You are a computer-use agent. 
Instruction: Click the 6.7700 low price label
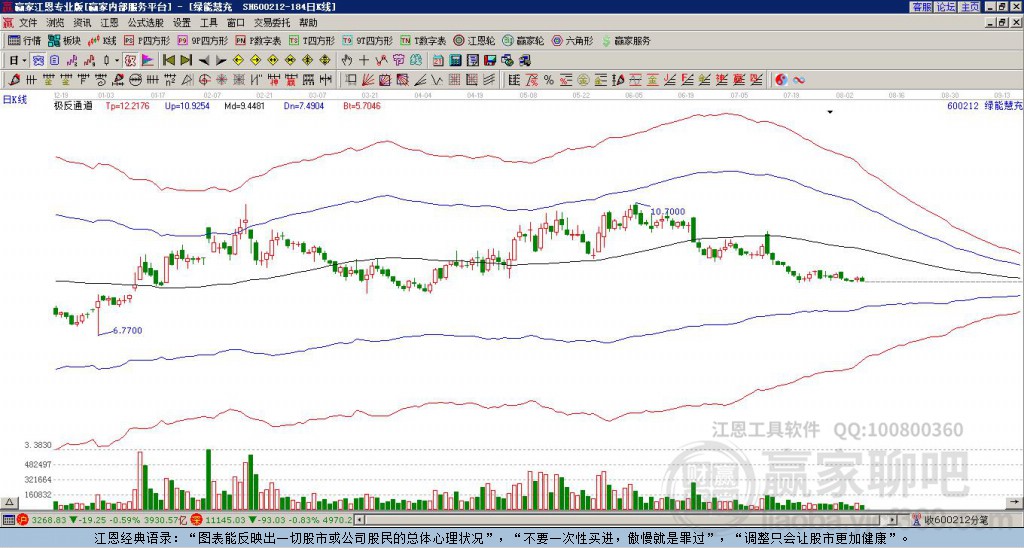(x=127, y=330)
